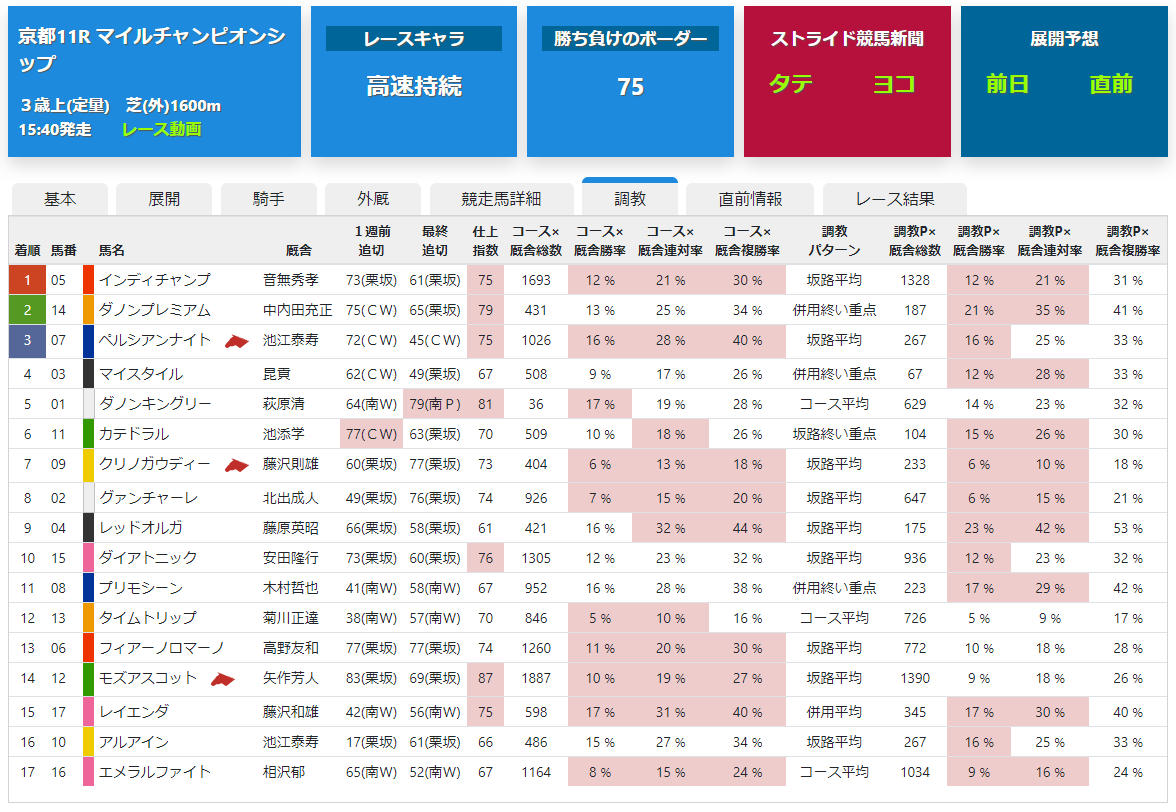The height and width of the screenshot is (812, 1176).
Task: Click the orange frame color of ダノンプレミアム
Action: tap(88, 310)
